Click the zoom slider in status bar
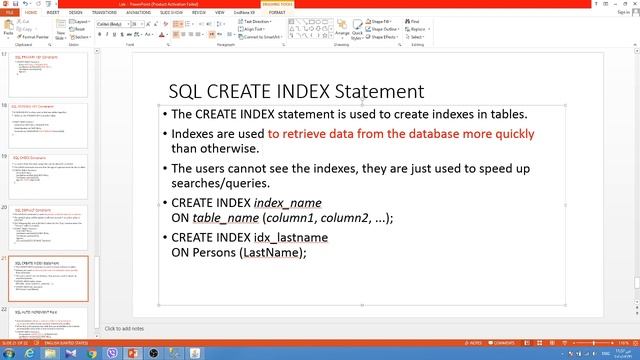640x360 pixels. click(593, 343)
